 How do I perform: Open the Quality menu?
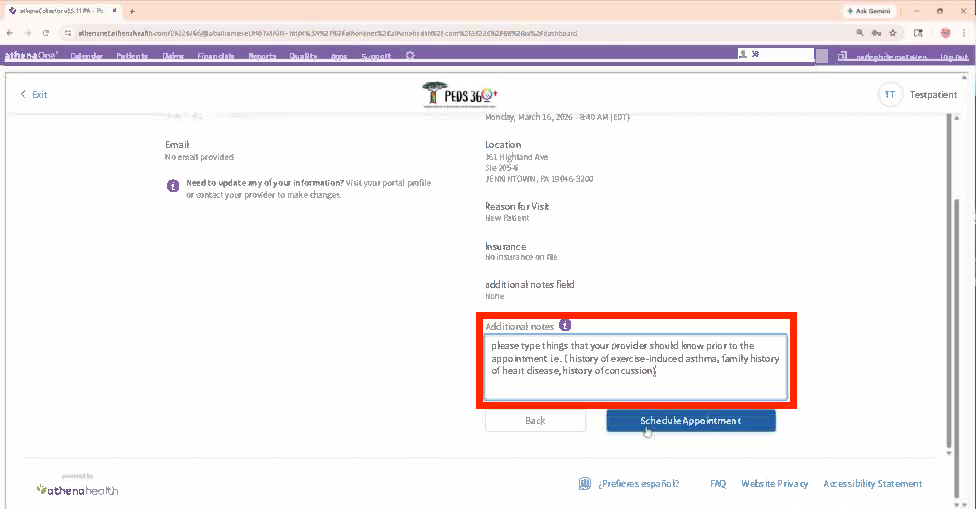(303, 56)
